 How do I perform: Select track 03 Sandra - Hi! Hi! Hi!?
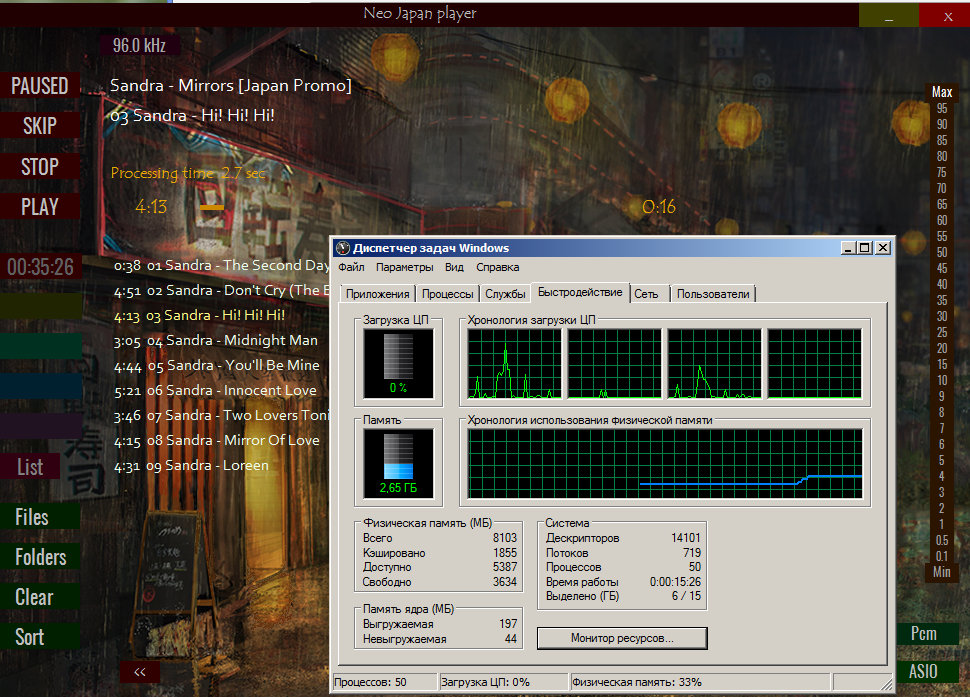[199, 315]
